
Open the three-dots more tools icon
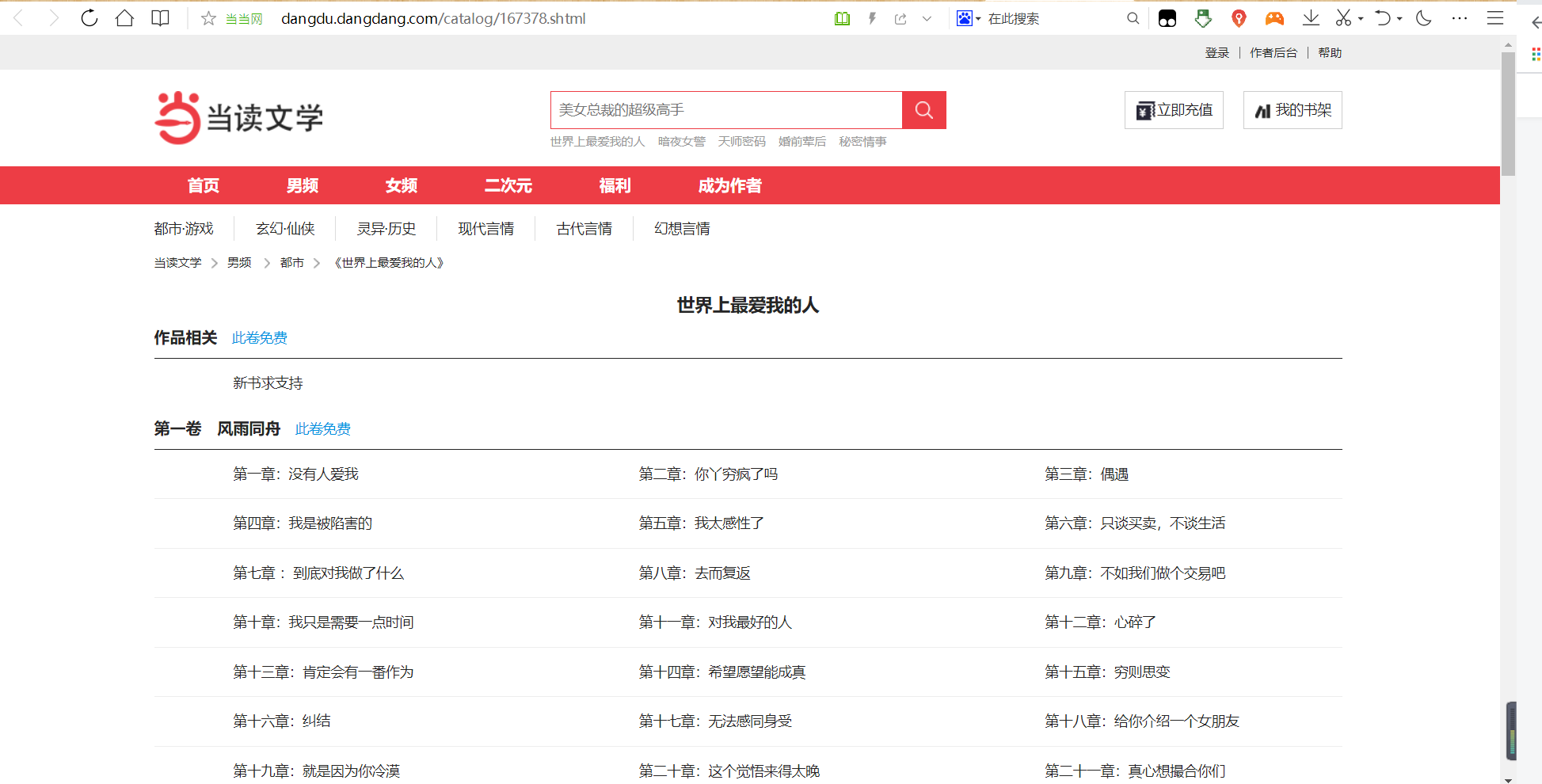tap(1460, 18)
